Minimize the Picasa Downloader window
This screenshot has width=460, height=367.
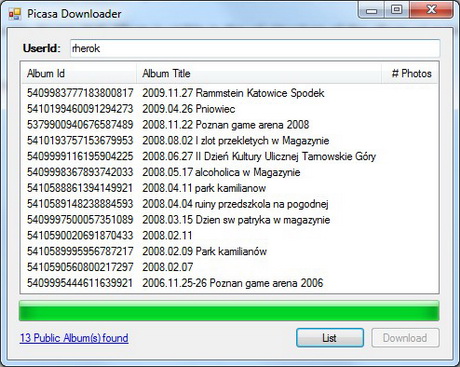(x=371, y=10)
